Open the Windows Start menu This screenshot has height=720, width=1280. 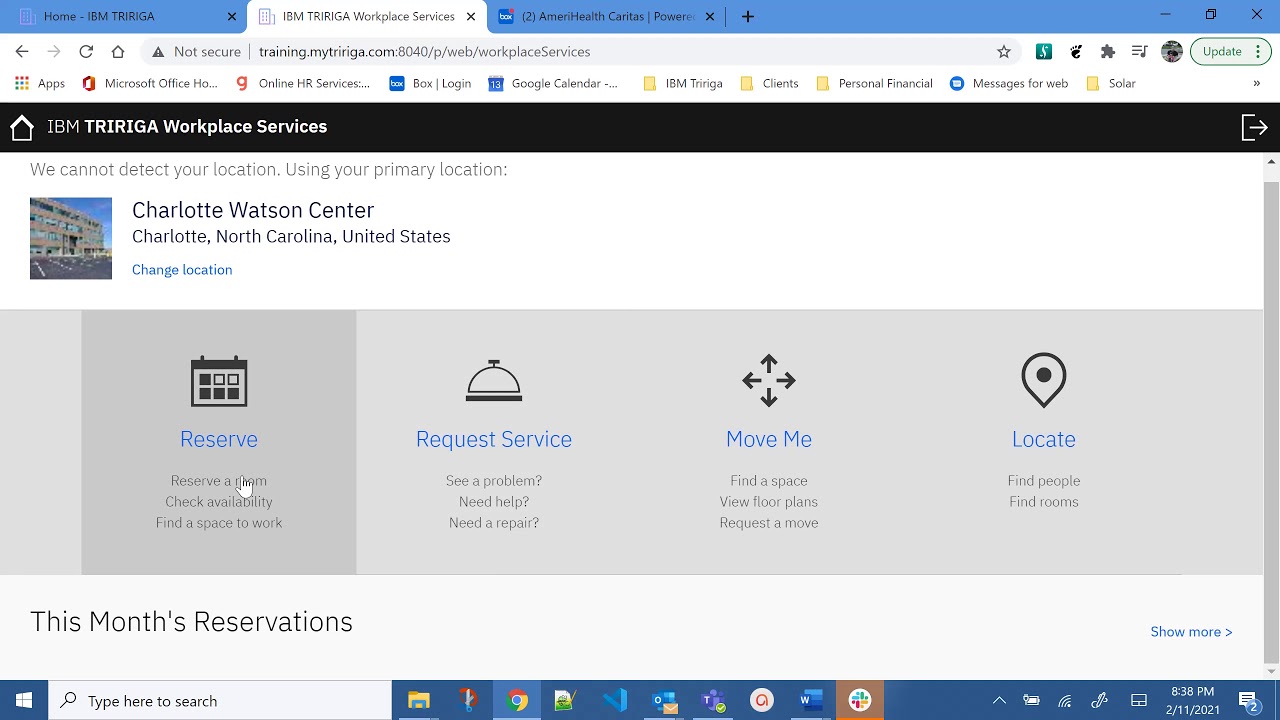(x=24, y=701)
